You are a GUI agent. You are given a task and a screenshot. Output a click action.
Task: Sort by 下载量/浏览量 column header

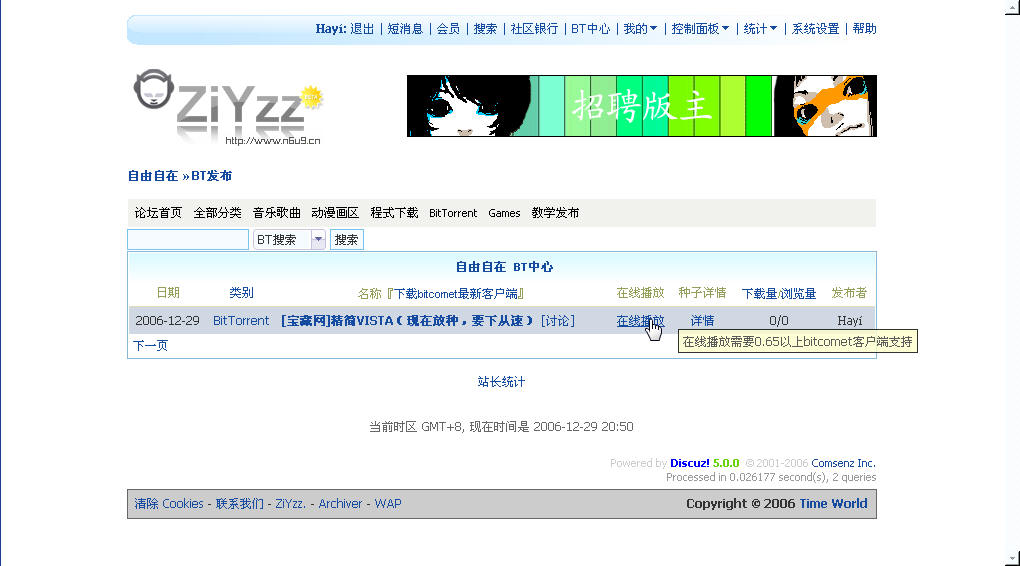click(x=779, y=294)
